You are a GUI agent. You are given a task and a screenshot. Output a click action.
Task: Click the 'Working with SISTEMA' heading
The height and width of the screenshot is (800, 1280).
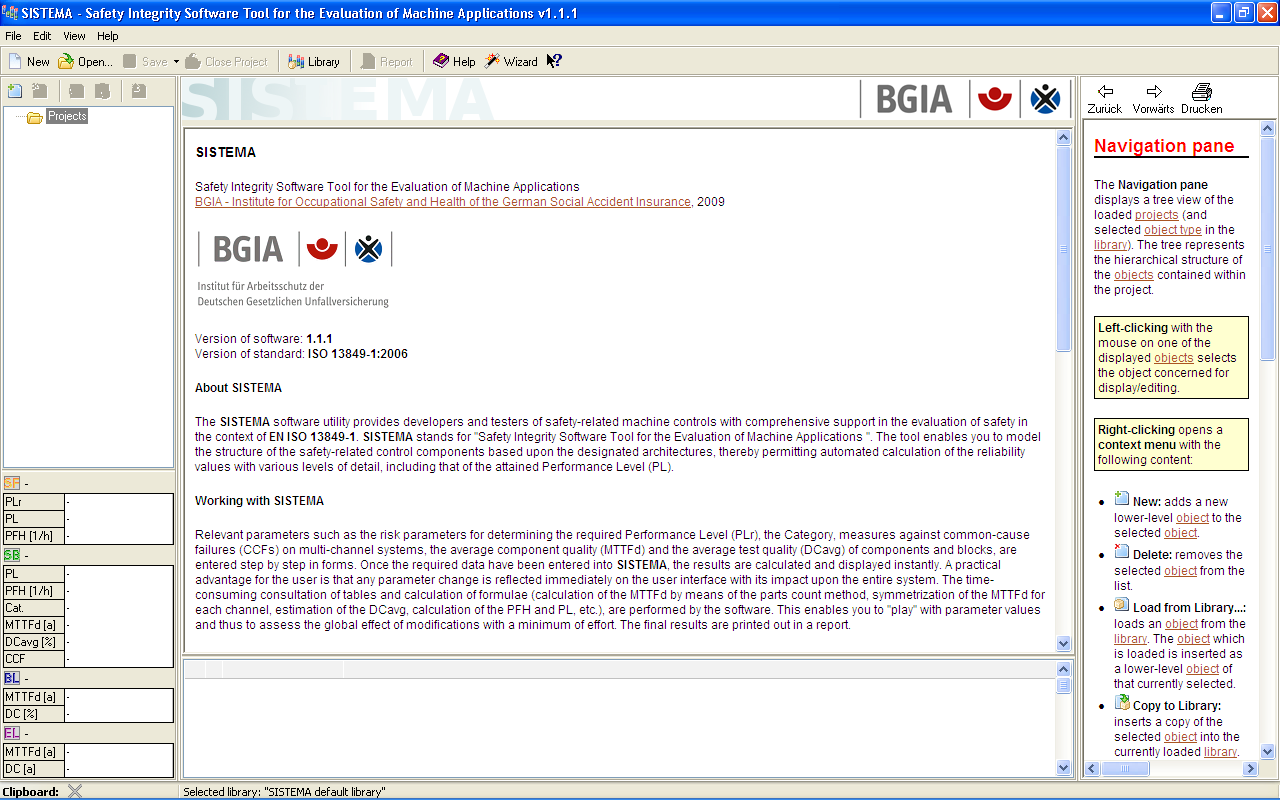pyautogui.click(x=259, y=501)
